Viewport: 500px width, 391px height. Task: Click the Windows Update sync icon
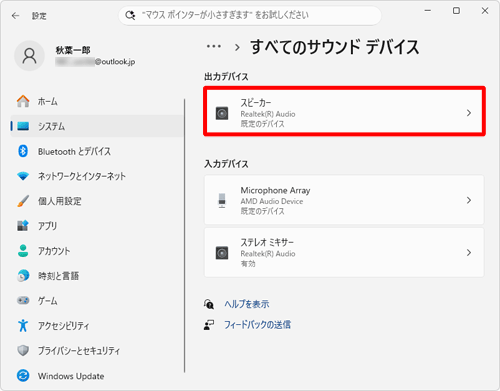[23, 376]
